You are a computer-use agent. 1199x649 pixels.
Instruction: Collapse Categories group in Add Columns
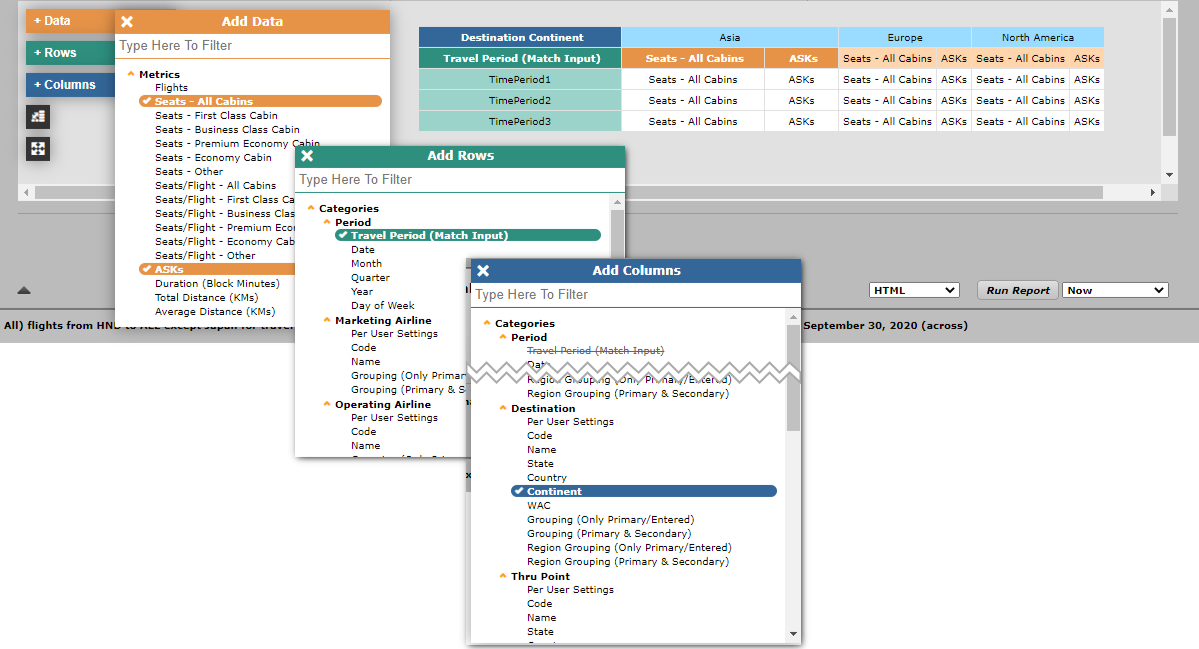486,323
